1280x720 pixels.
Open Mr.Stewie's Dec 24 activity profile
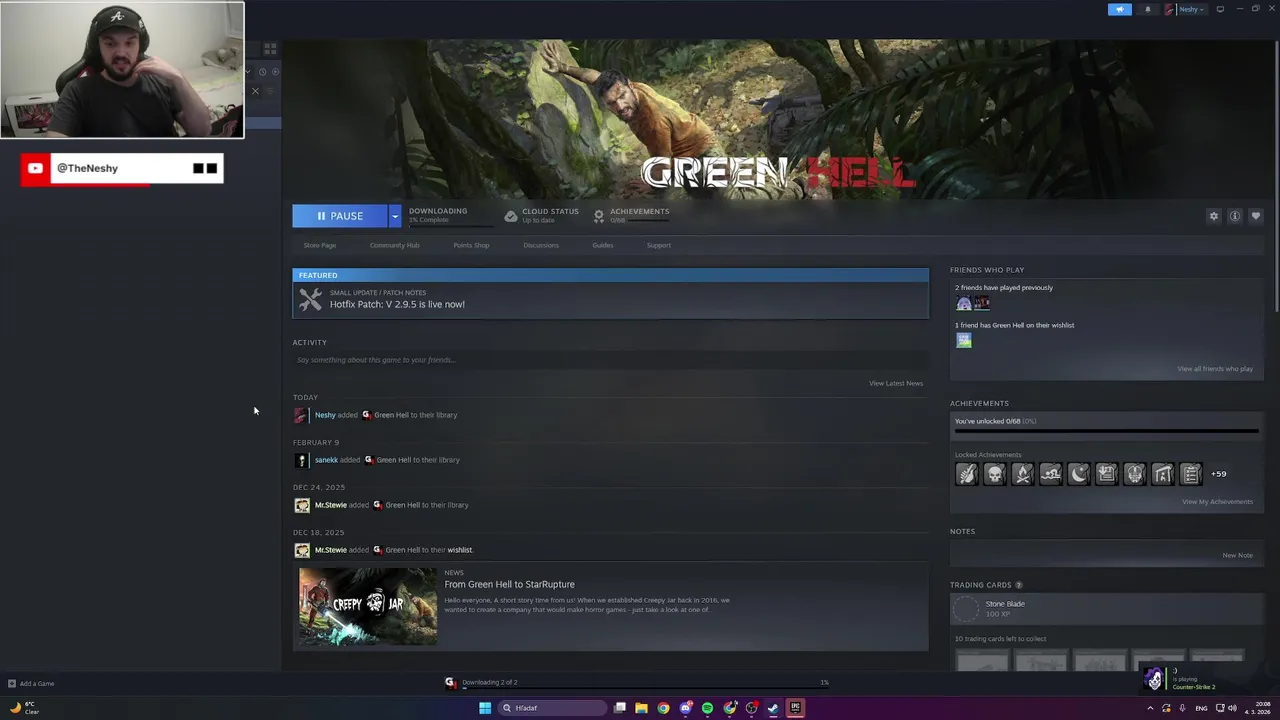331,505
